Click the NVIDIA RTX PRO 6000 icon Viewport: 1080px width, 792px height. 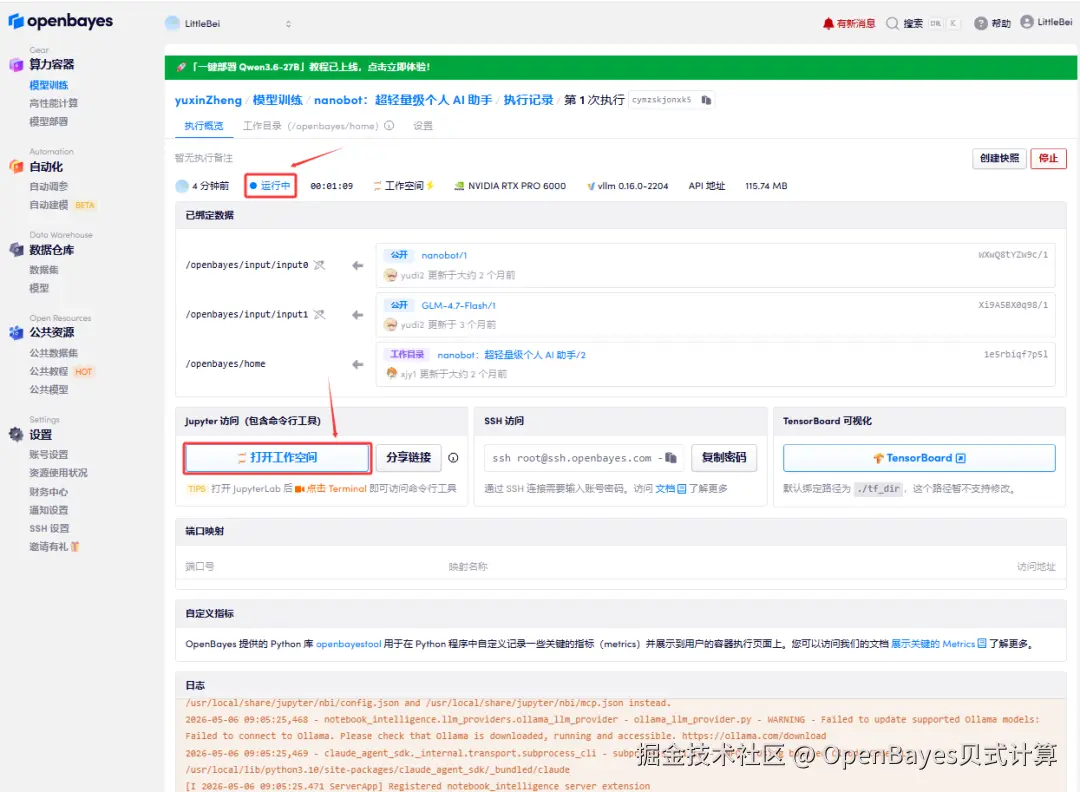pos(459,186)
